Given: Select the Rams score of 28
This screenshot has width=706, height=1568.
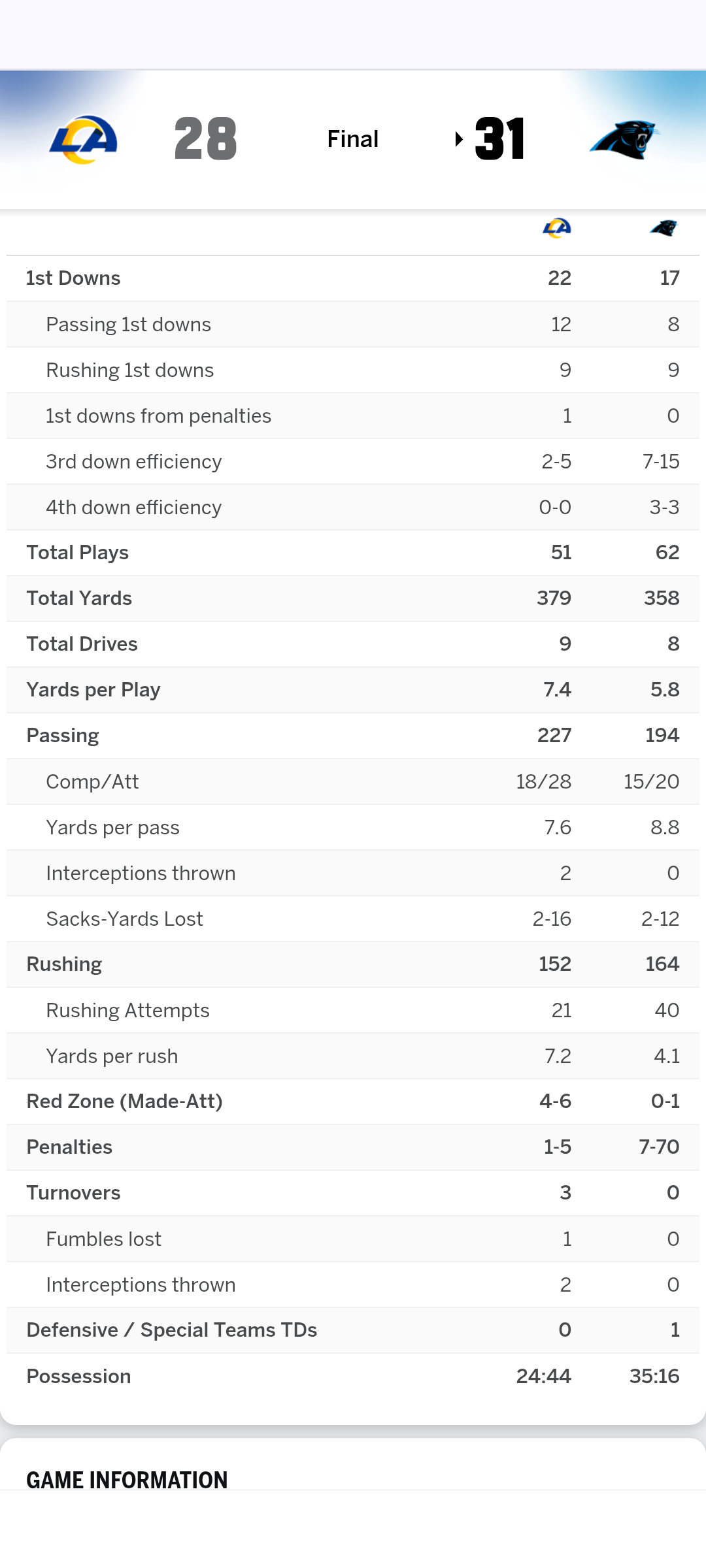Looking at the screenshot, I should (x=205, y=139).
